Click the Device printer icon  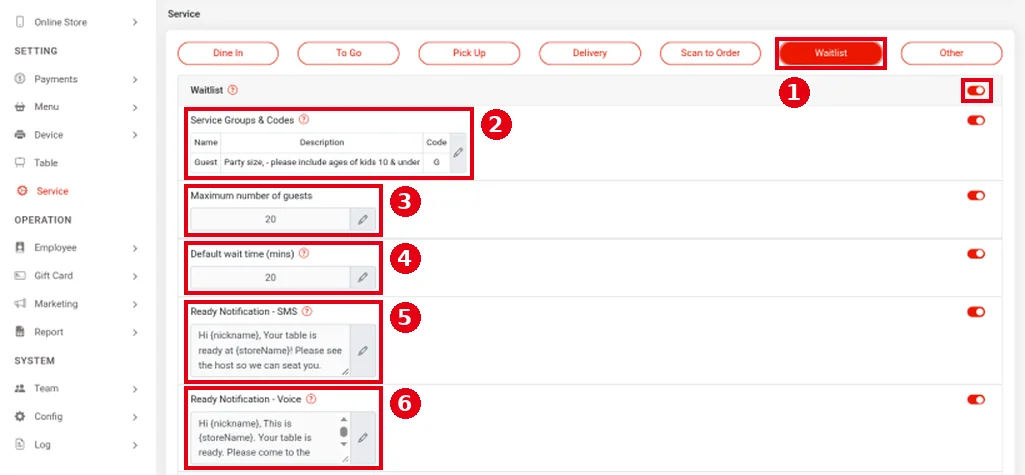(x=20, y=135)
